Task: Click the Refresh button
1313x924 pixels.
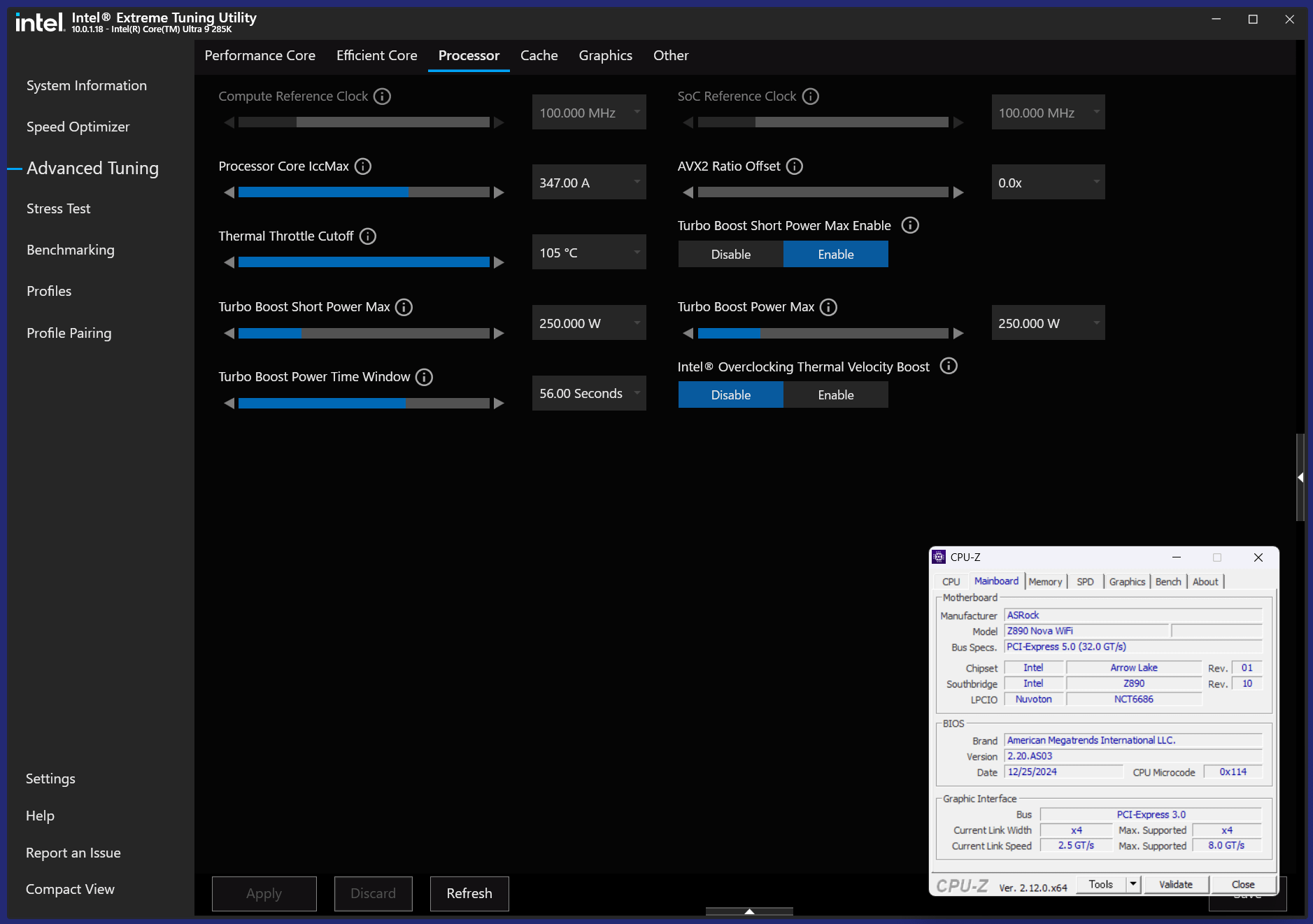Action: [x=469, y=893]
